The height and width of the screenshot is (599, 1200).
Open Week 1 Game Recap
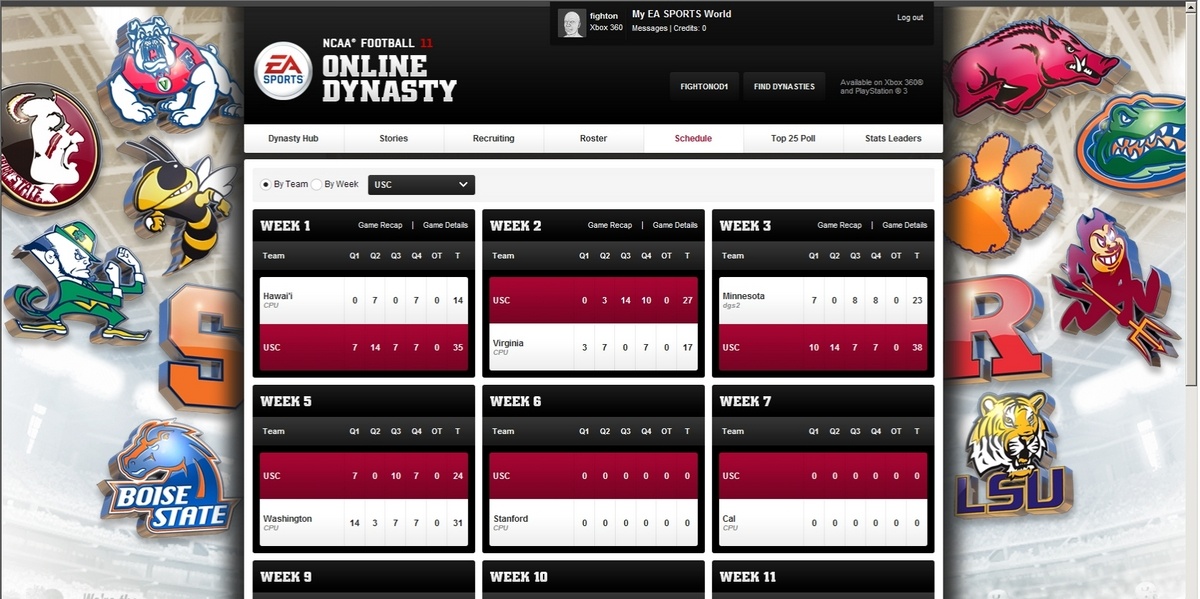tap(382, 226)
